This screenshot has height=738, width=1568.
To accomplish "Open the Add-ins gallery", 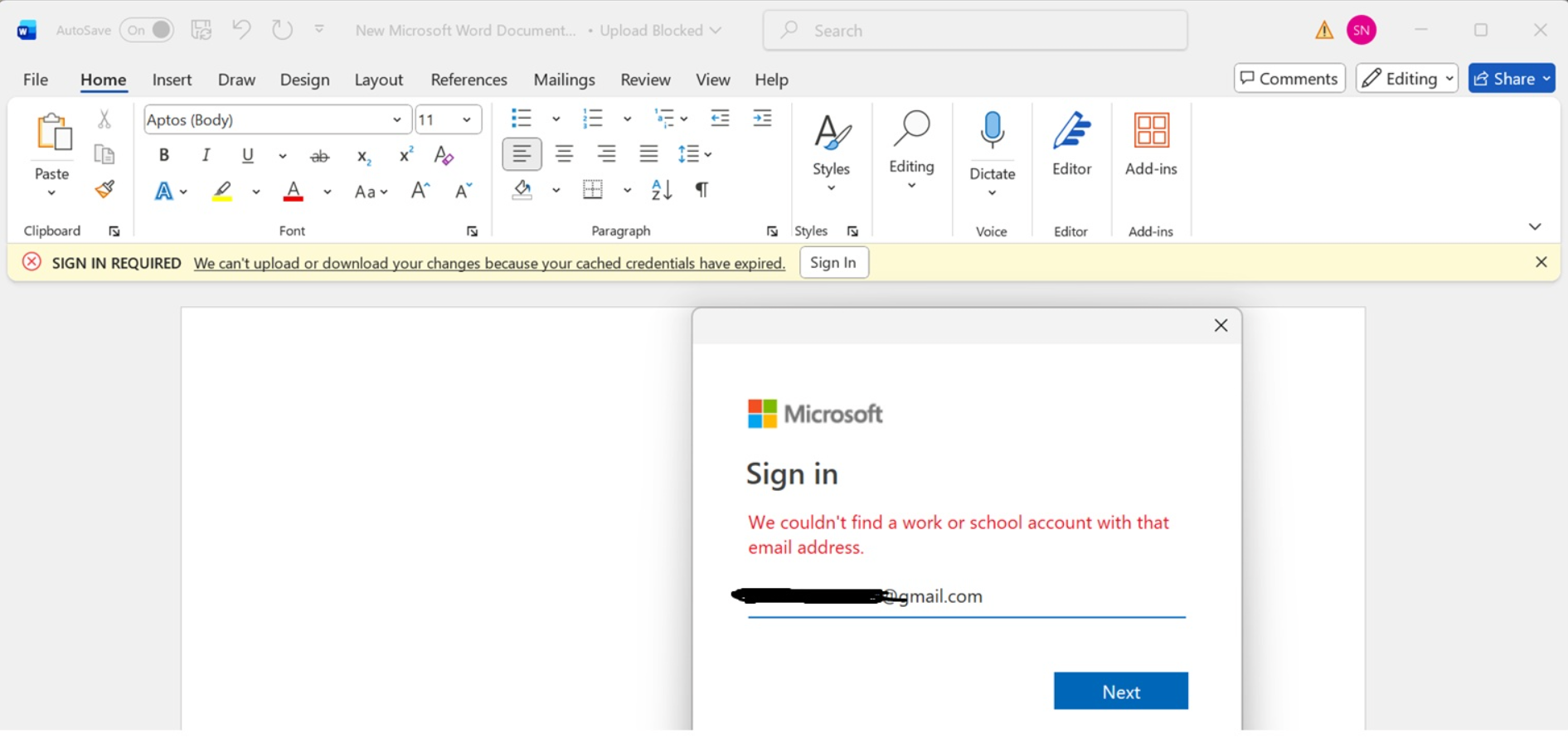I will 1151,144.
